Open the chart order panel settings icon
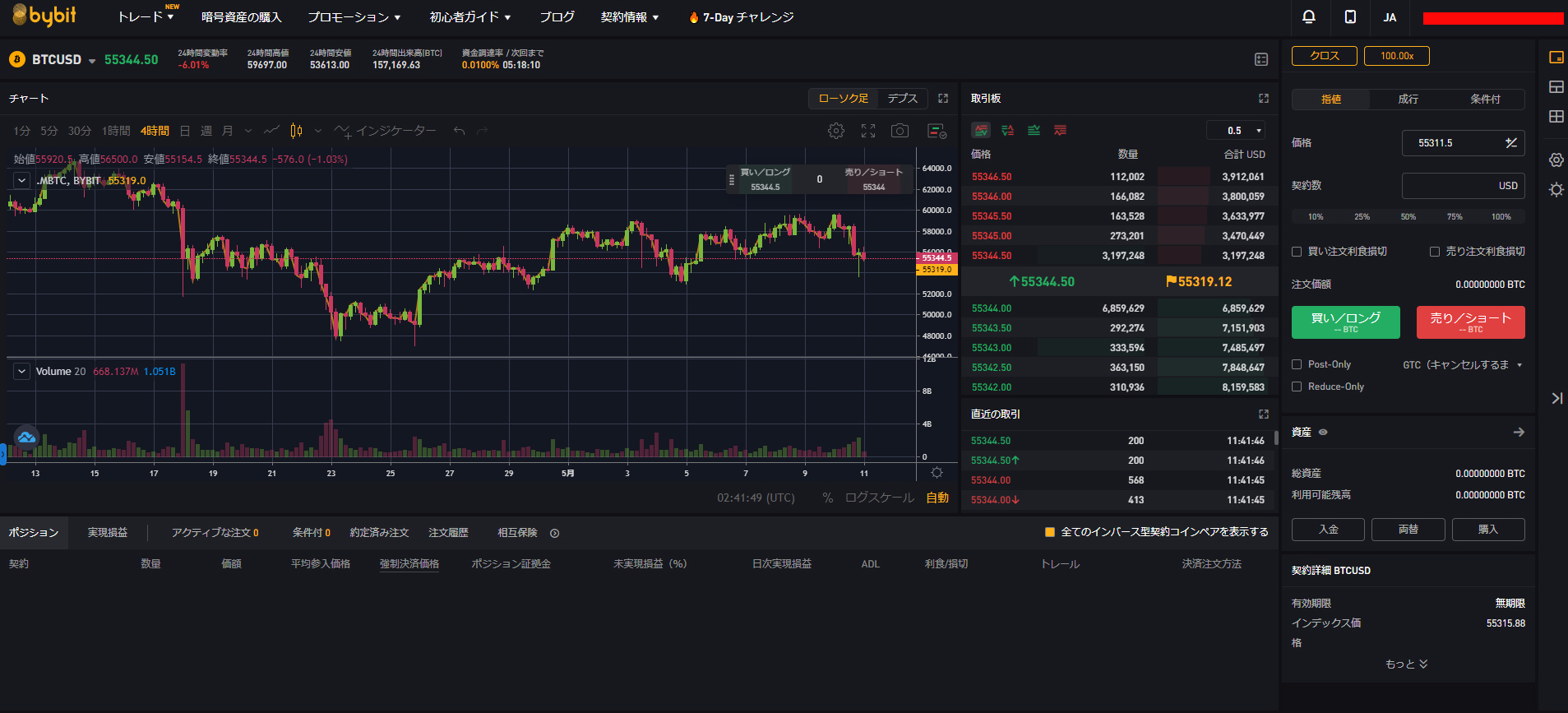Screen dimensions: 1568x713 pyautogui.click(x=937, y=131)
